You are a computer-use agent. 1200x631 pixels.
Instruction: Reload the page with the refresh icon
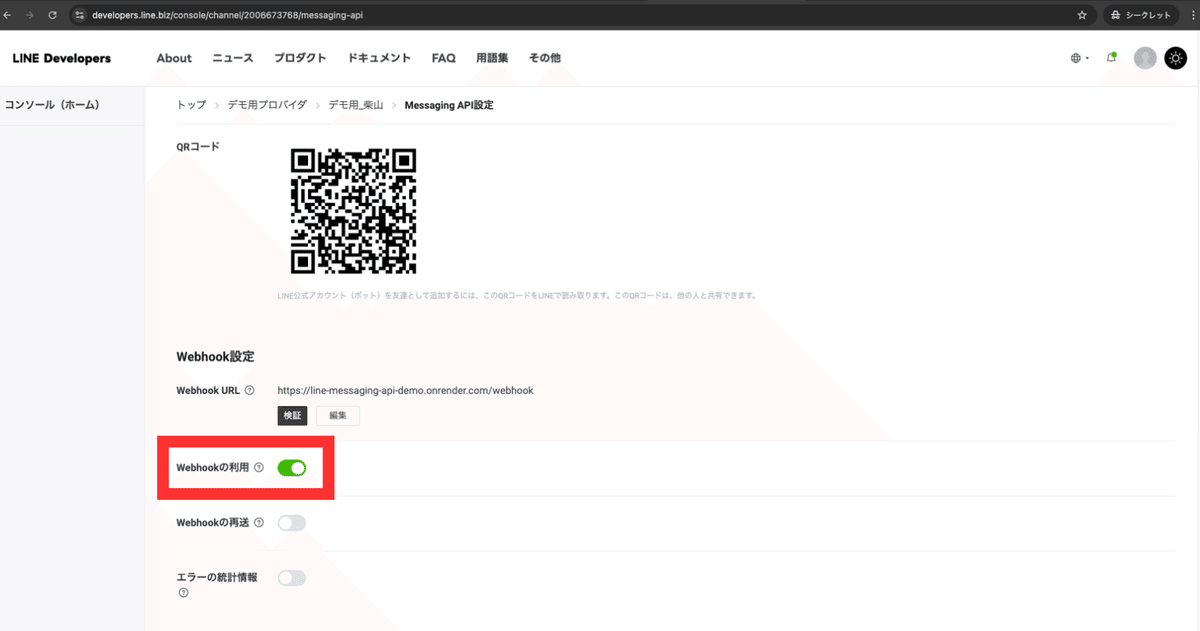[x=52, y=15]
